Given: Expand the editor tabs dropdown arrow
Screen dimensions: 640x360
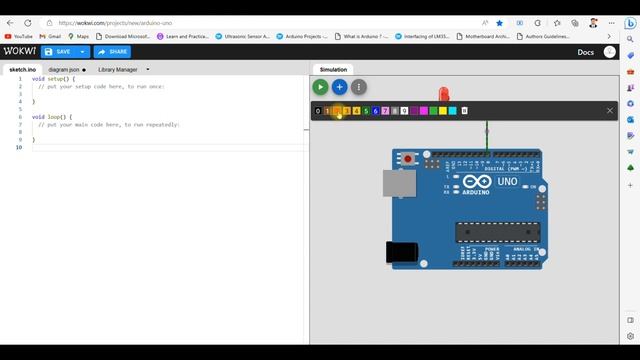Looking at the screenshot, I should [x=148, y=69].
